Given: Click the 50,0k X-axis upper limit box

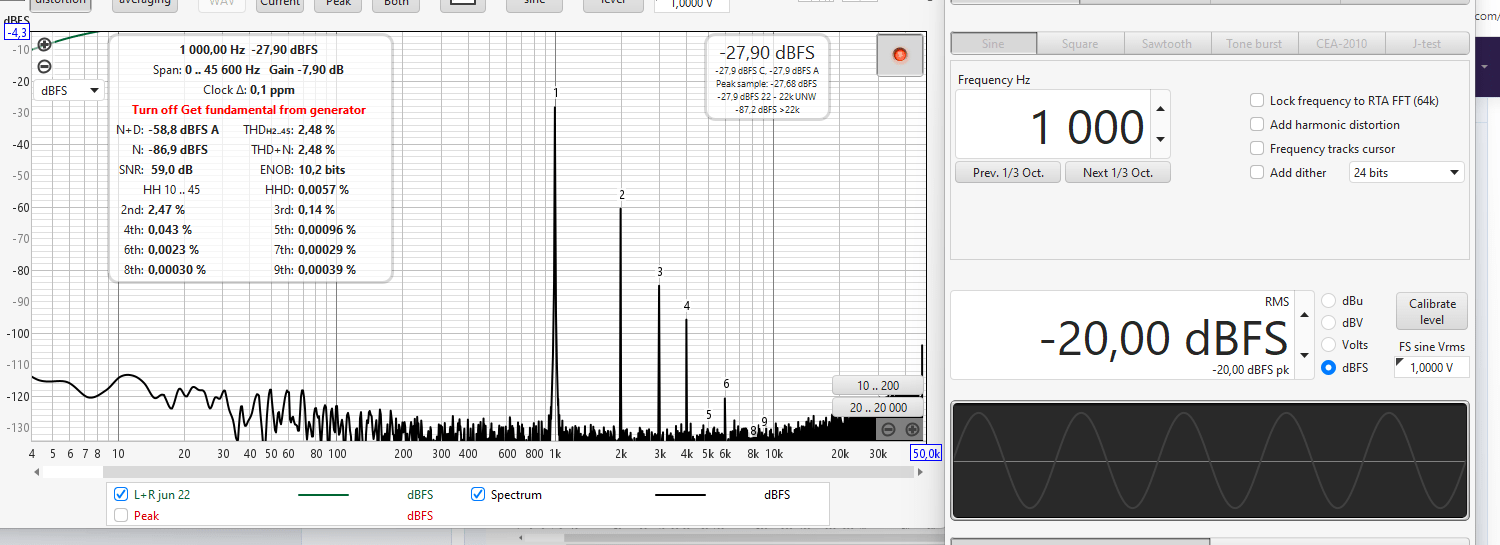Looking at the screenshot, I should [x=926, y=454].
